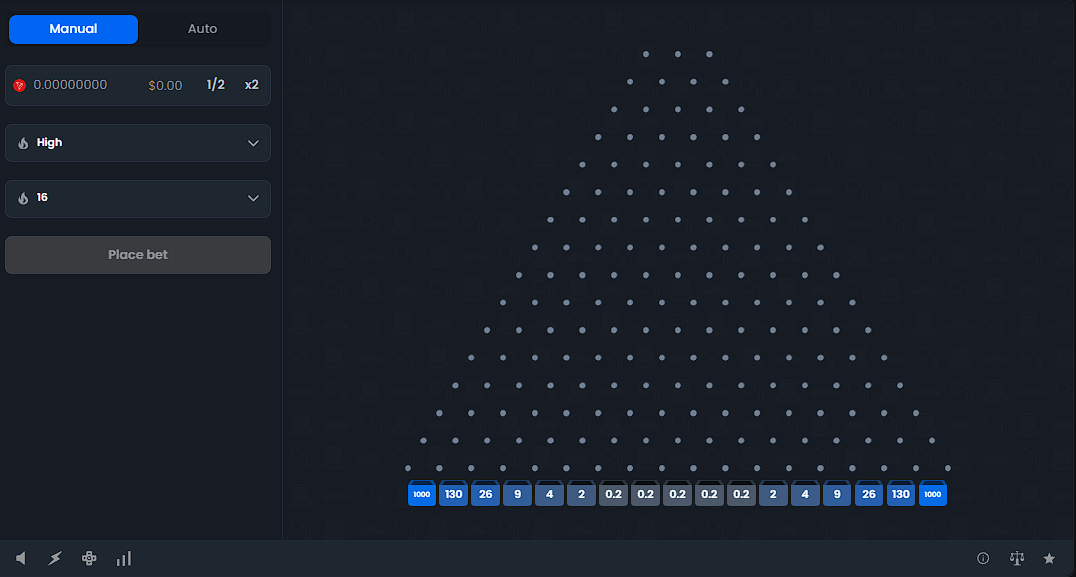Expand the High risk level dropdown
This screenshot has height=577, width=1076.
pyautogui.click(x=138, y=143)
